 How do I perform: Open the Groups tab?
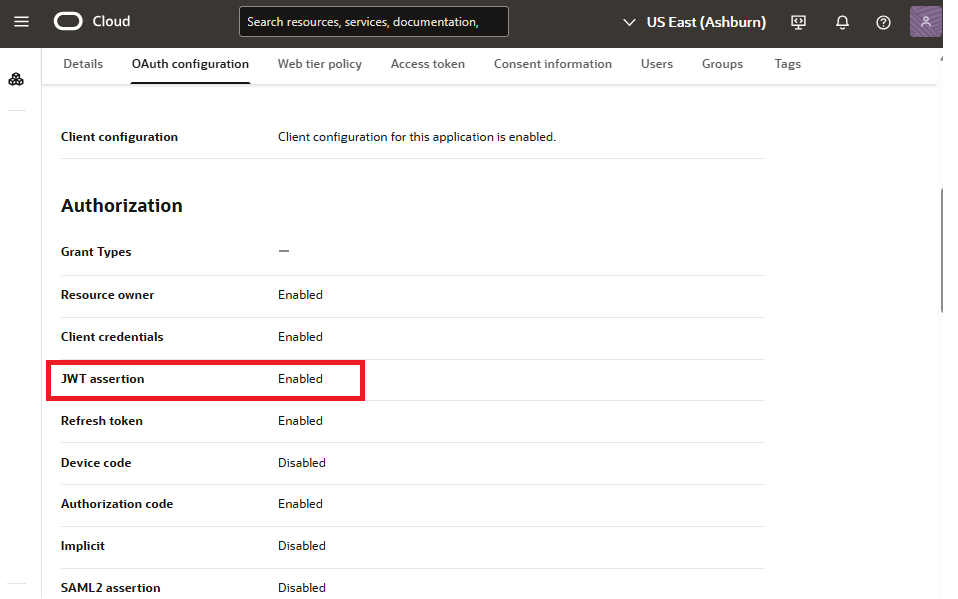722,63
